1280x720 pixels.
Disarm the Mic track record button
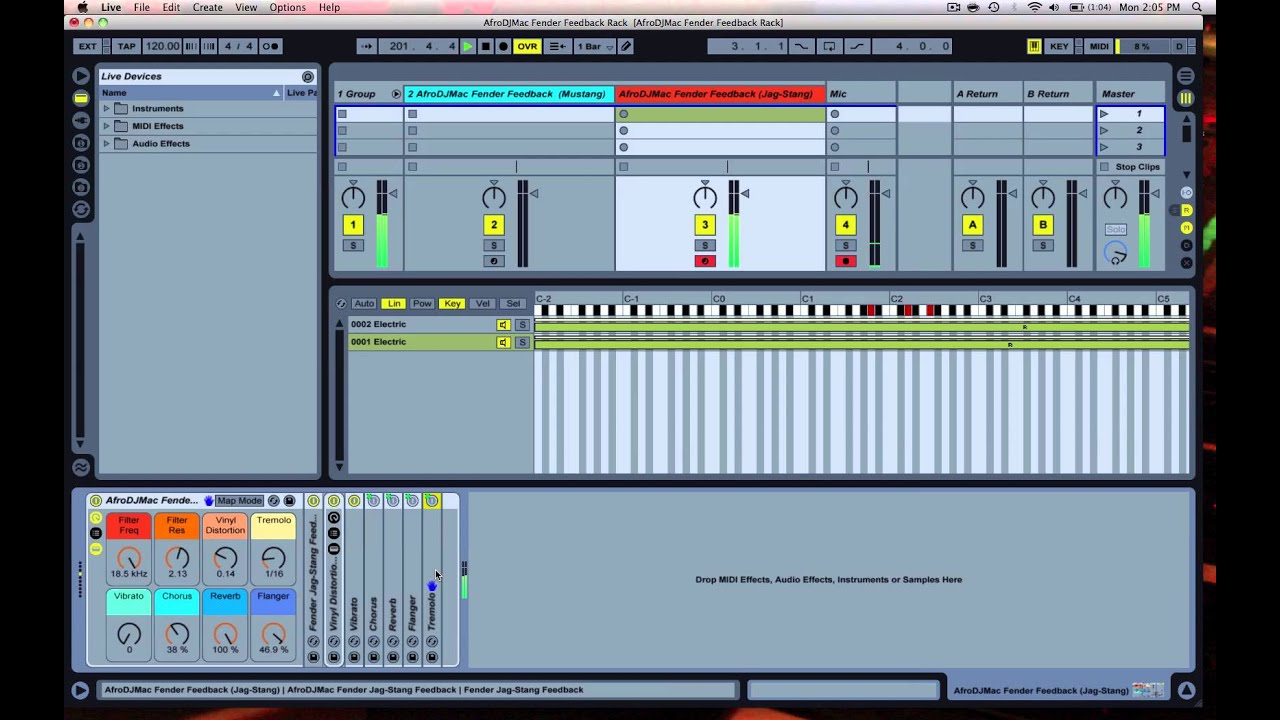coord(846,262)
